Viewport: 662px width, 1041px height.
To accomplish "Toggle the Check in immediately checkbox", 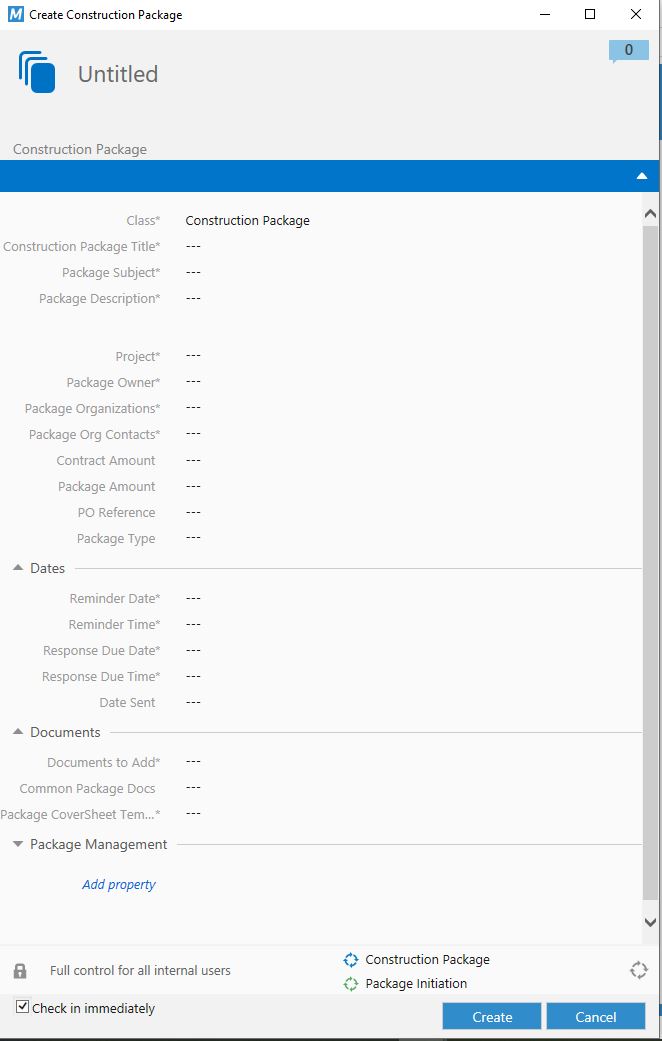I will pyautogui.click(x=23, y=1008).
